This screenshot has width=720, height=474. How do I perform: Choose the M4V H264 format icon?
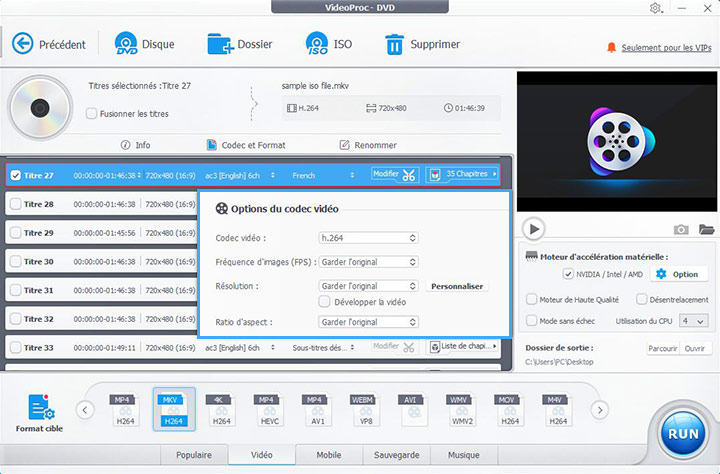(558, 409)
